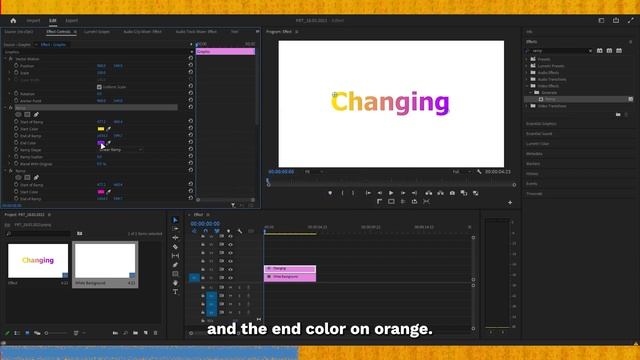This screenshot has width=640, height=360.
Task: Select the Razor tool
Action: (x=176, y=247)
